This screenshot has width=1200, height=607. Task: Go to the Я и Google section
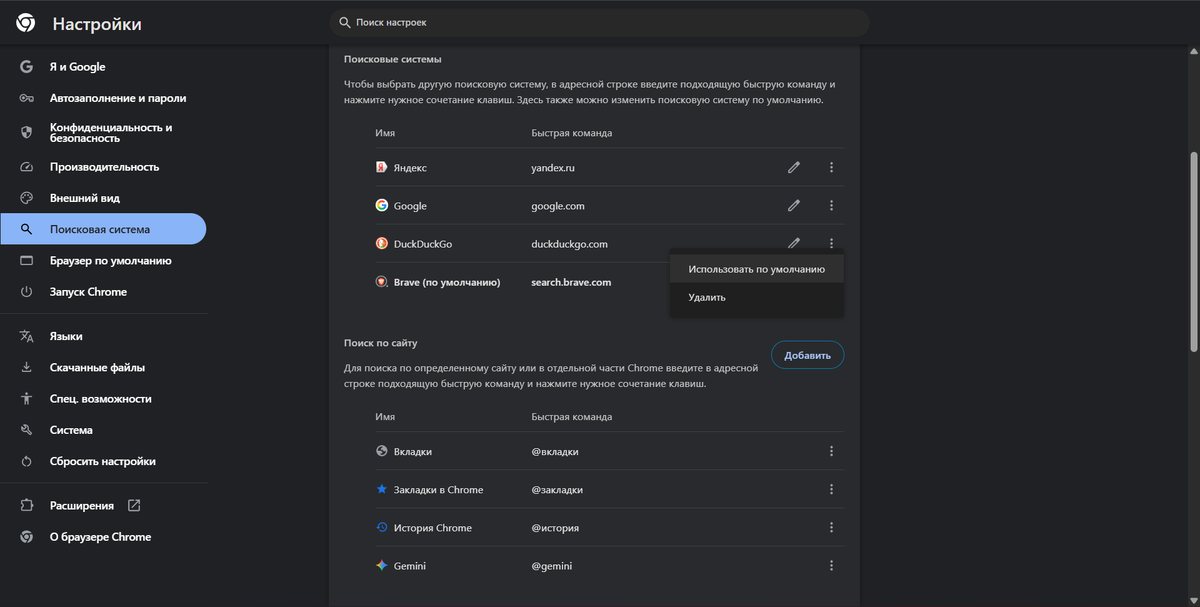pos(77,67)
